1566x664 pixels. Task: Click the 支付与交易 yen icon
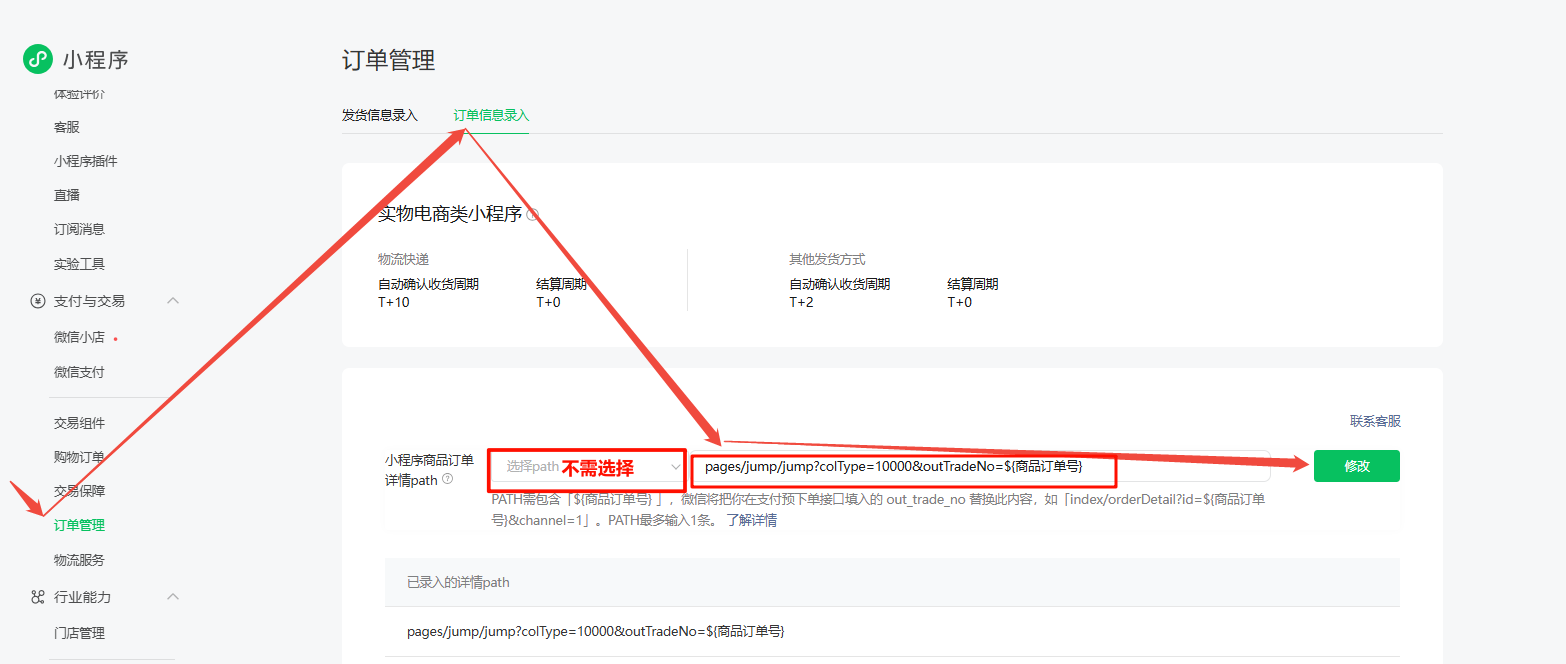click(x=38, y=301)
